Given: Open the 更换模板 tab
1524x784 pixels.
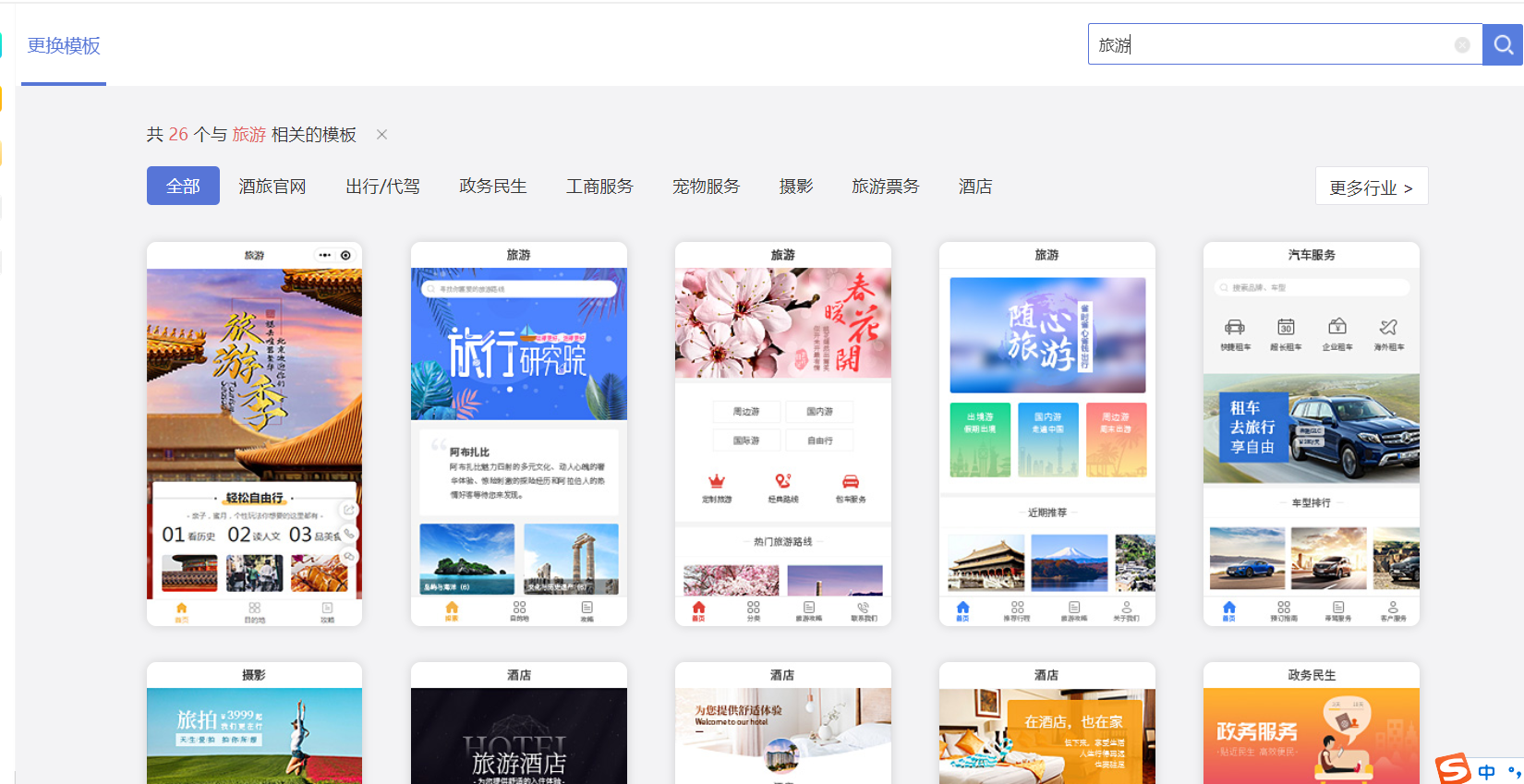Looking at the screenshot, I should (64, 46).
